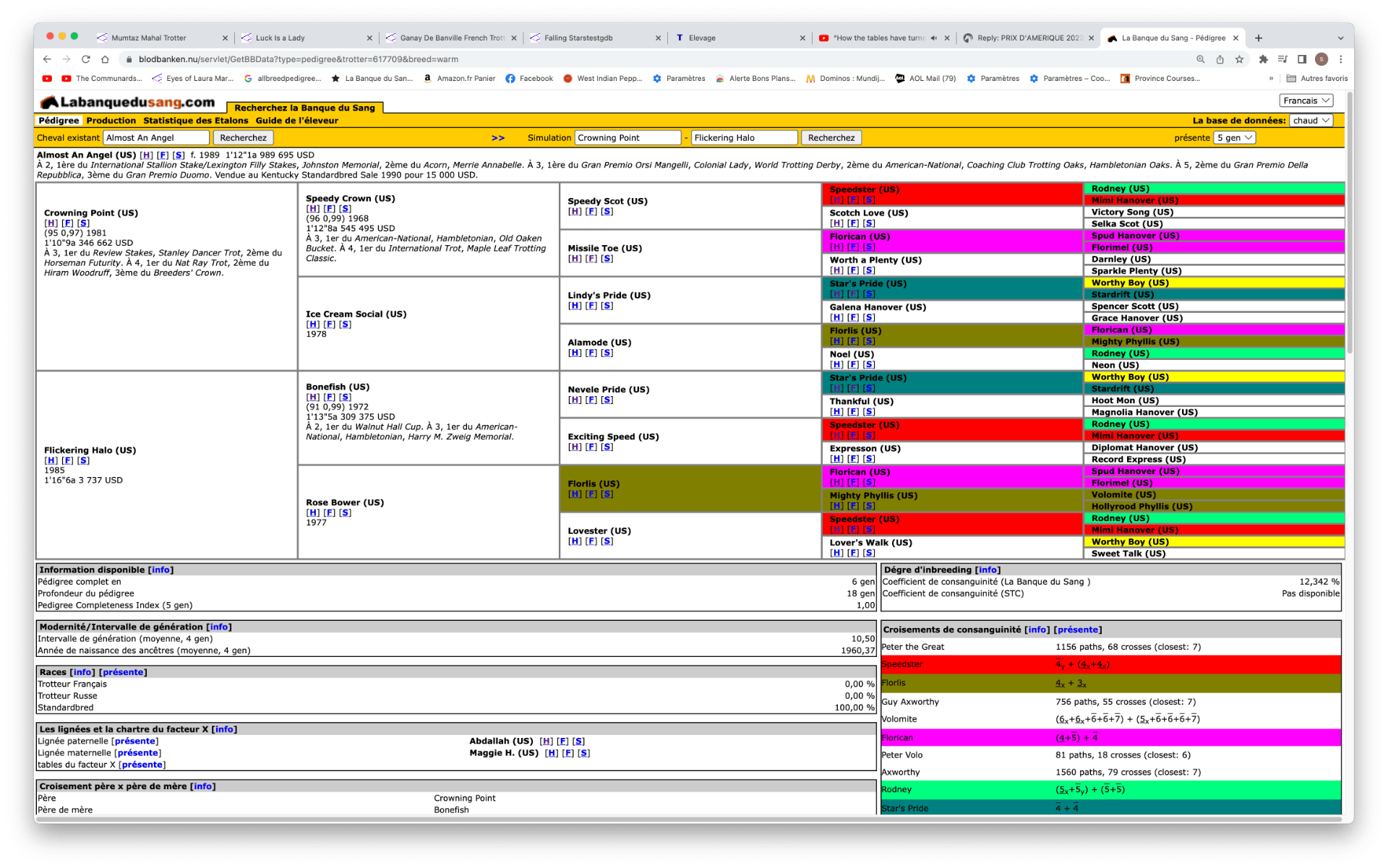Open a new browser tab with plus
1388x868 pixels.
[x=1259, y=38]
